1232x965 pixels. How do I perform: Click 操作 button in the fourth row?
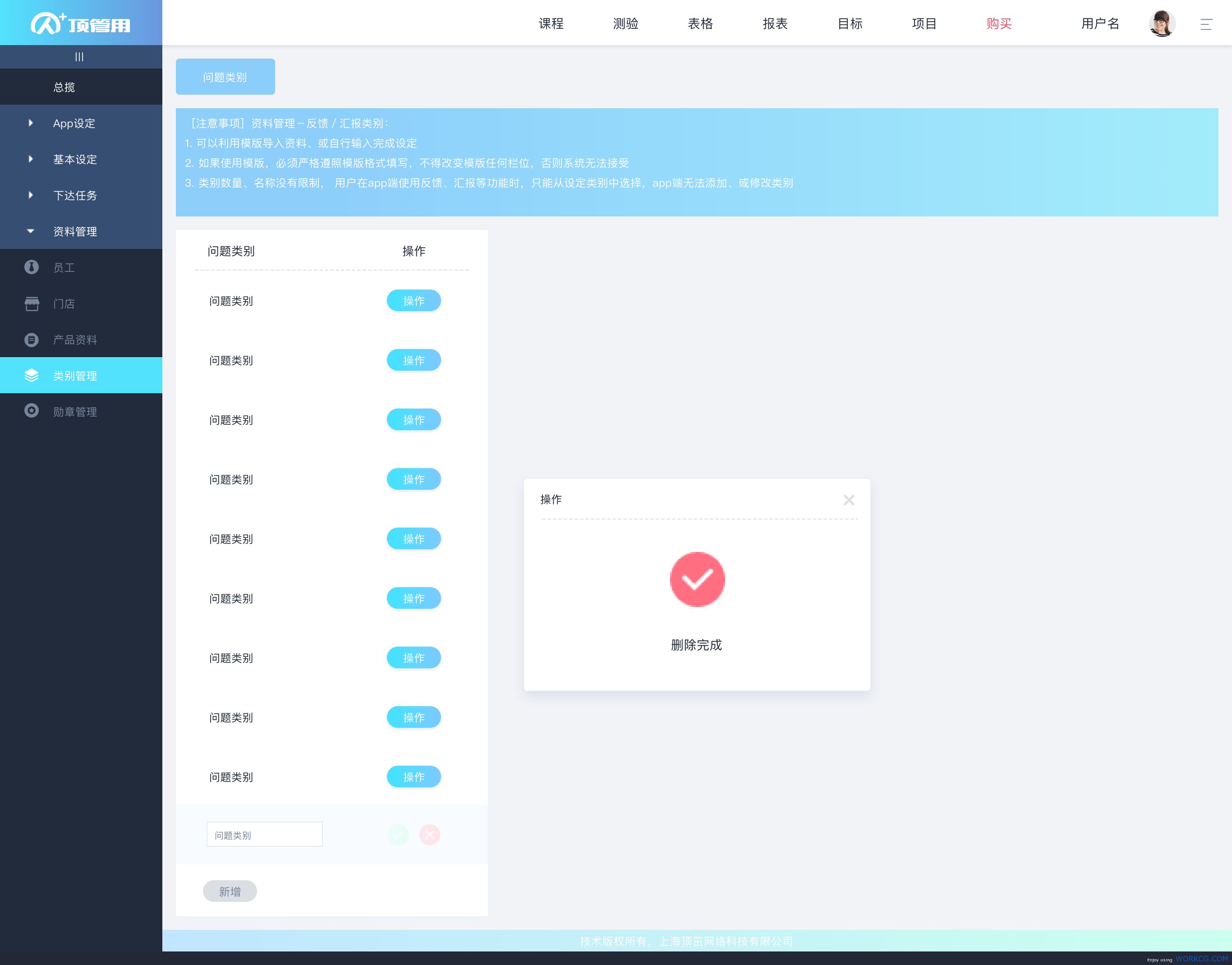(x=414, y=479)
